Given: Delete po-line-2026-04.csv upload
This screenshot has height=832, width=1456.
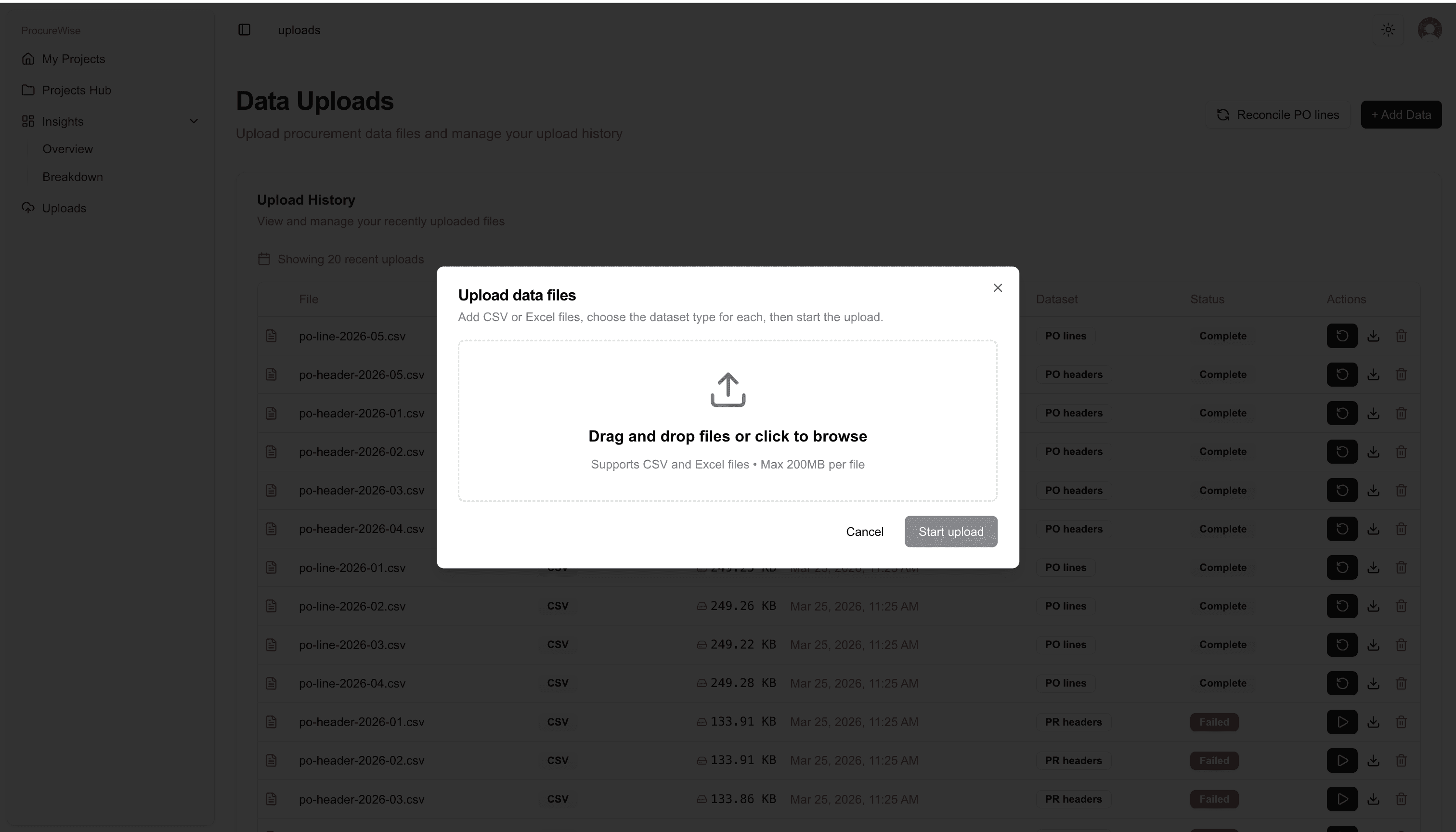Looking at the screenshot, I should pos(1401,683).
